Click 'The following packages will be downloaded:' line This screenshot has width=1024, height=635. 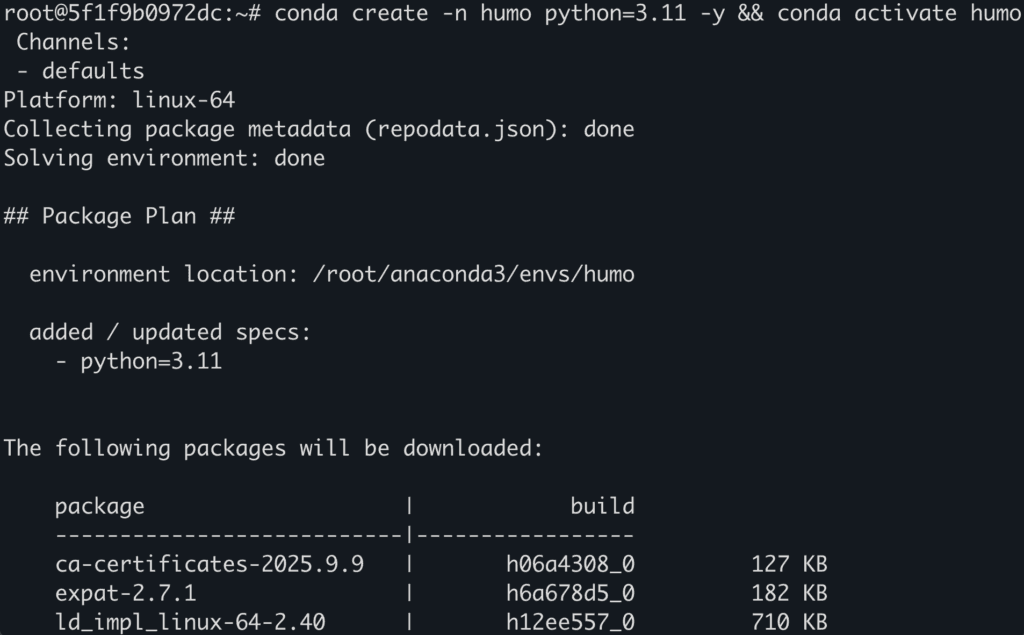[273, 448]
